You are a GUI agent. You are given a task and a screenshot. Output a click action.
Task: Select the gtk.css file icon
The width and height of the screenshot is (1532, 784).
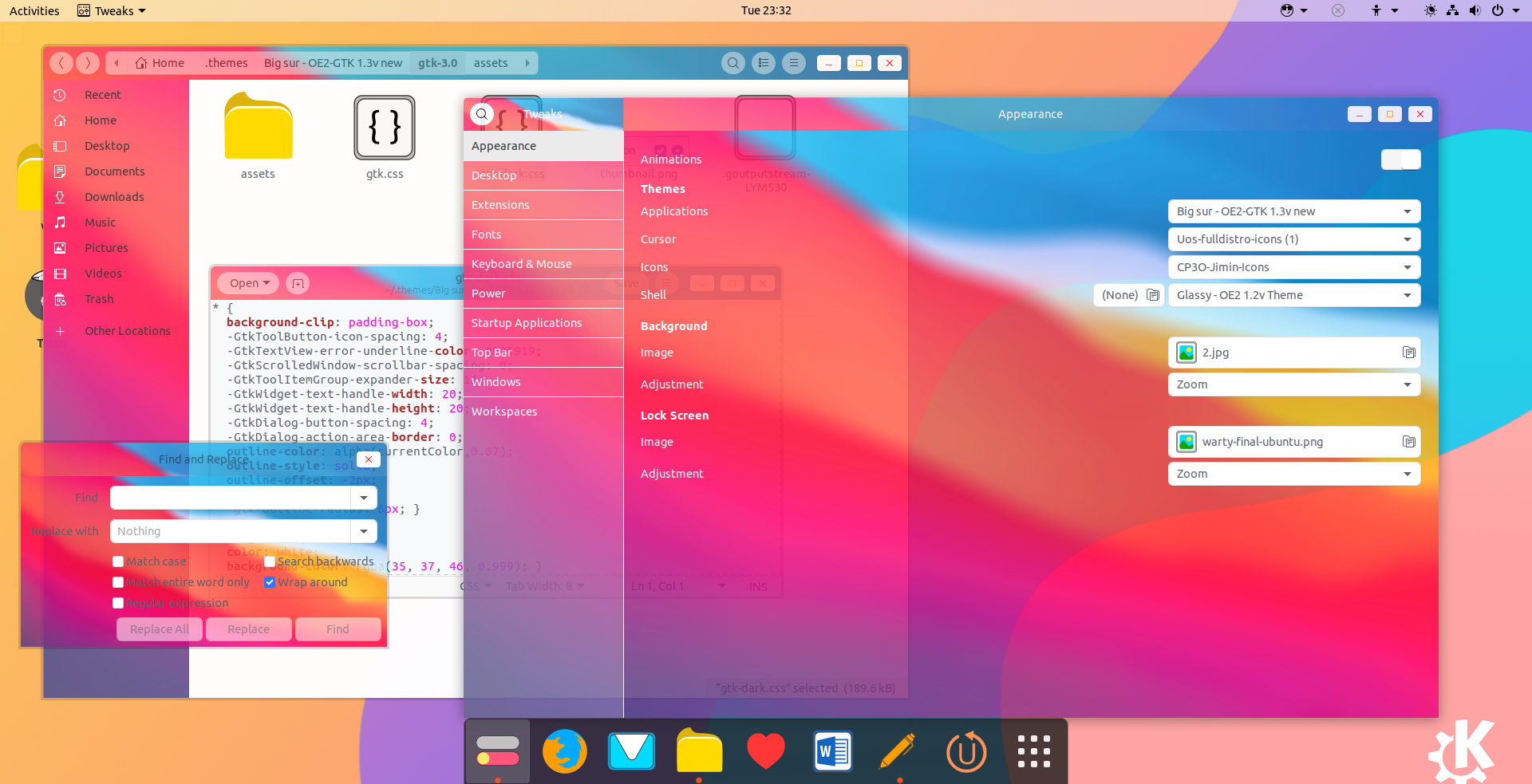click(385, 128)
